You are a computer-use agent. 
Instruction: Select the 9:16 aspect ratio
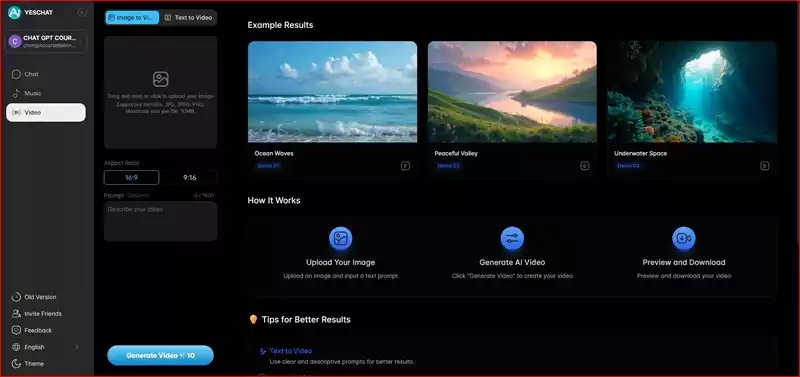click(x=190, y=178)
